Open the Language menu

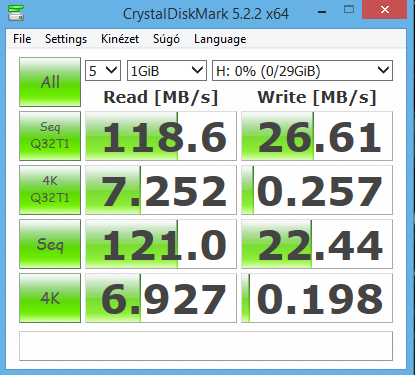coord(220,39)
